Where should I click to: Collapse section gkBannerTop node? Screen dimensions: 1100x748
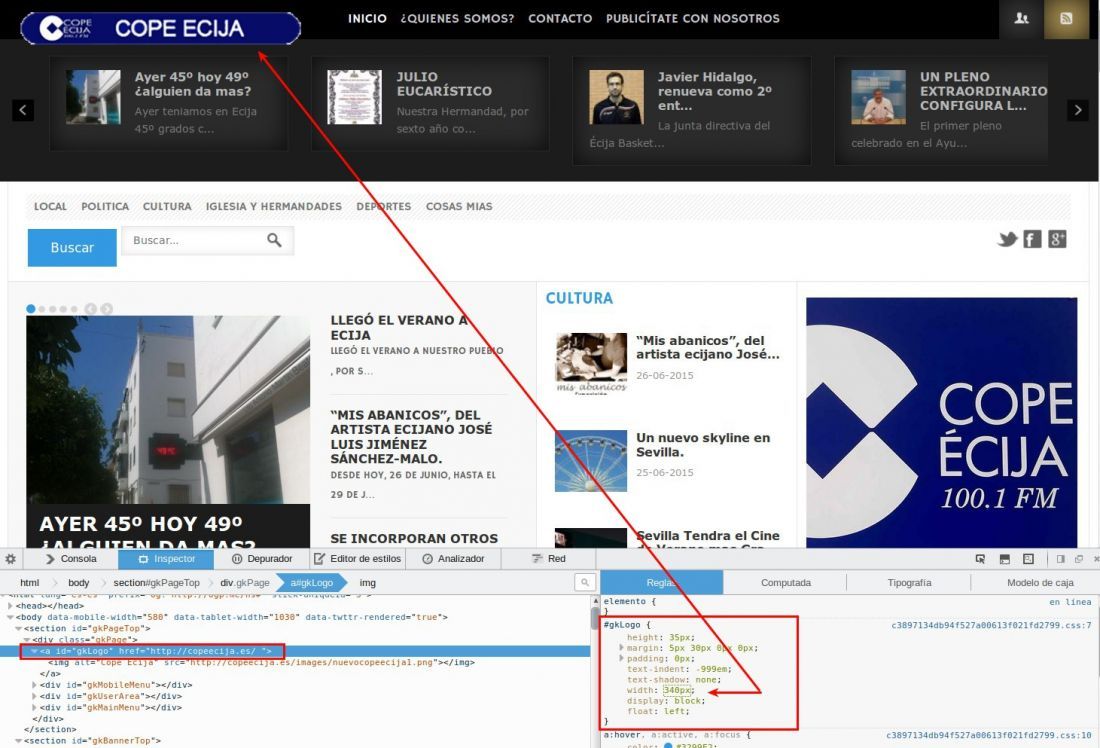[19, 741]
